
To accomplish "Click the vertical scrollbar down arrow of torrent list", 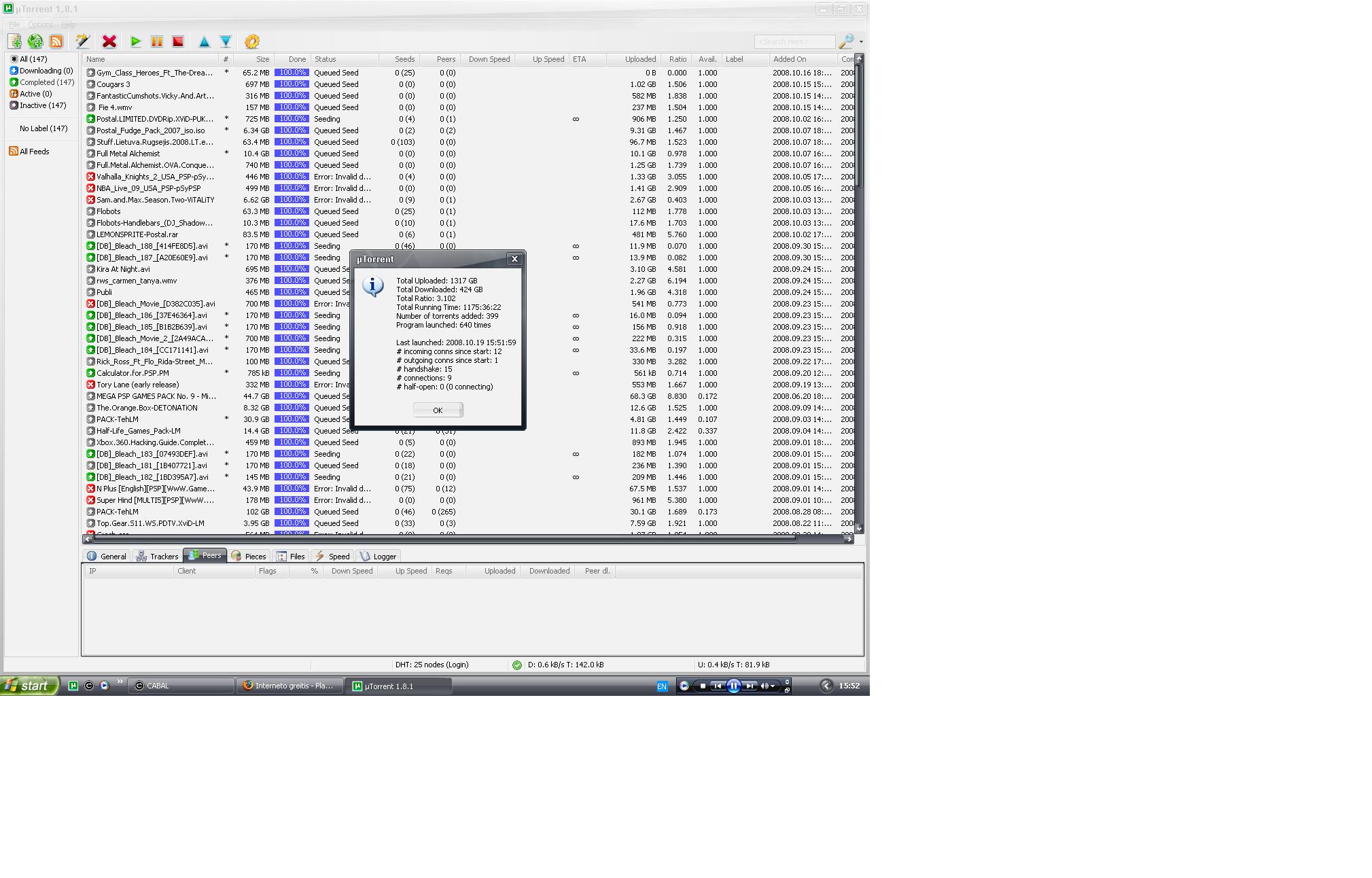I will tap(859, 528).
